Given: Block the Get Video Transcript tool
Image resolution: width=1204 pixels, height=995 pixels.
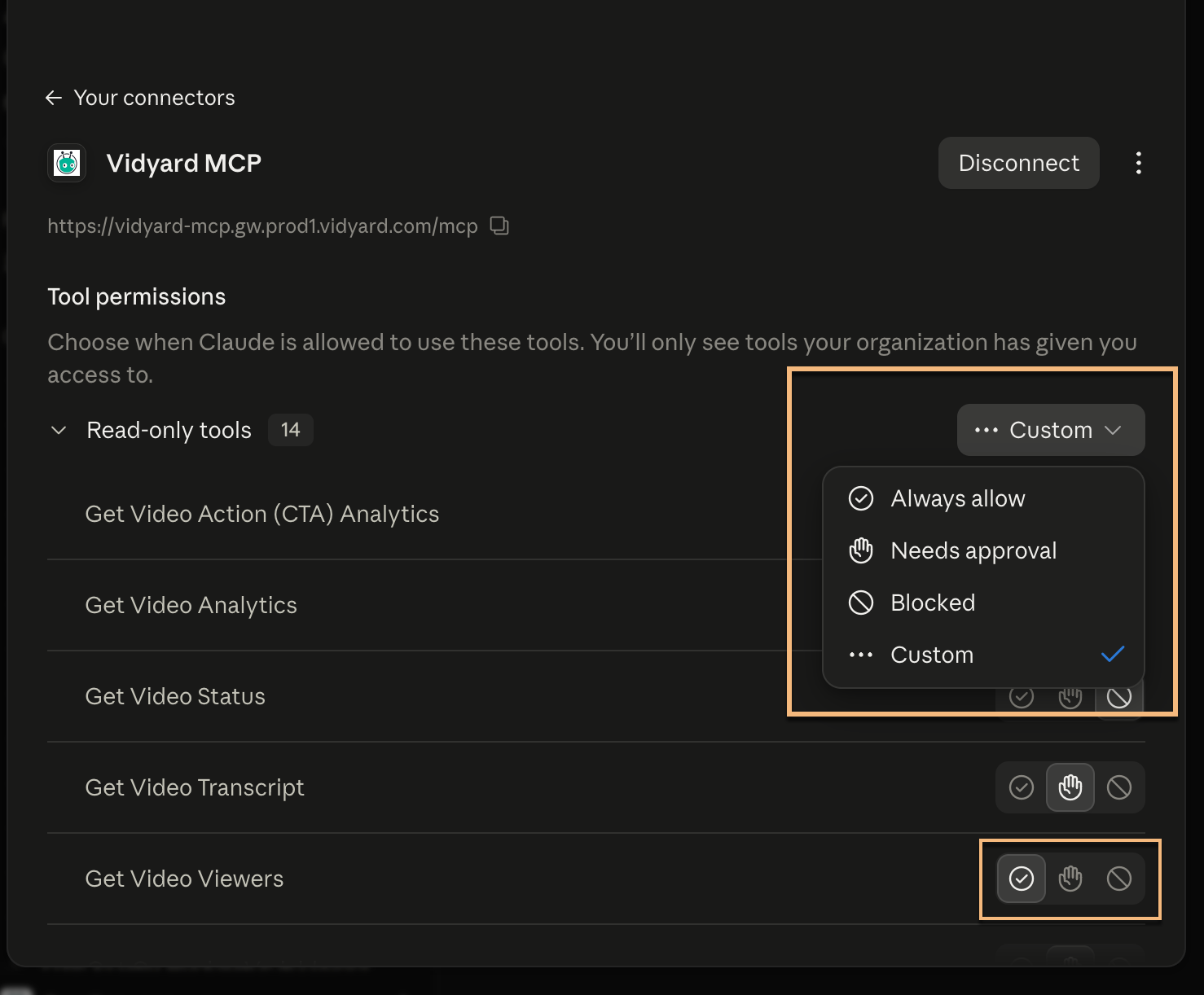Looking at the screenshot, I should click(x=1119, y=787).
